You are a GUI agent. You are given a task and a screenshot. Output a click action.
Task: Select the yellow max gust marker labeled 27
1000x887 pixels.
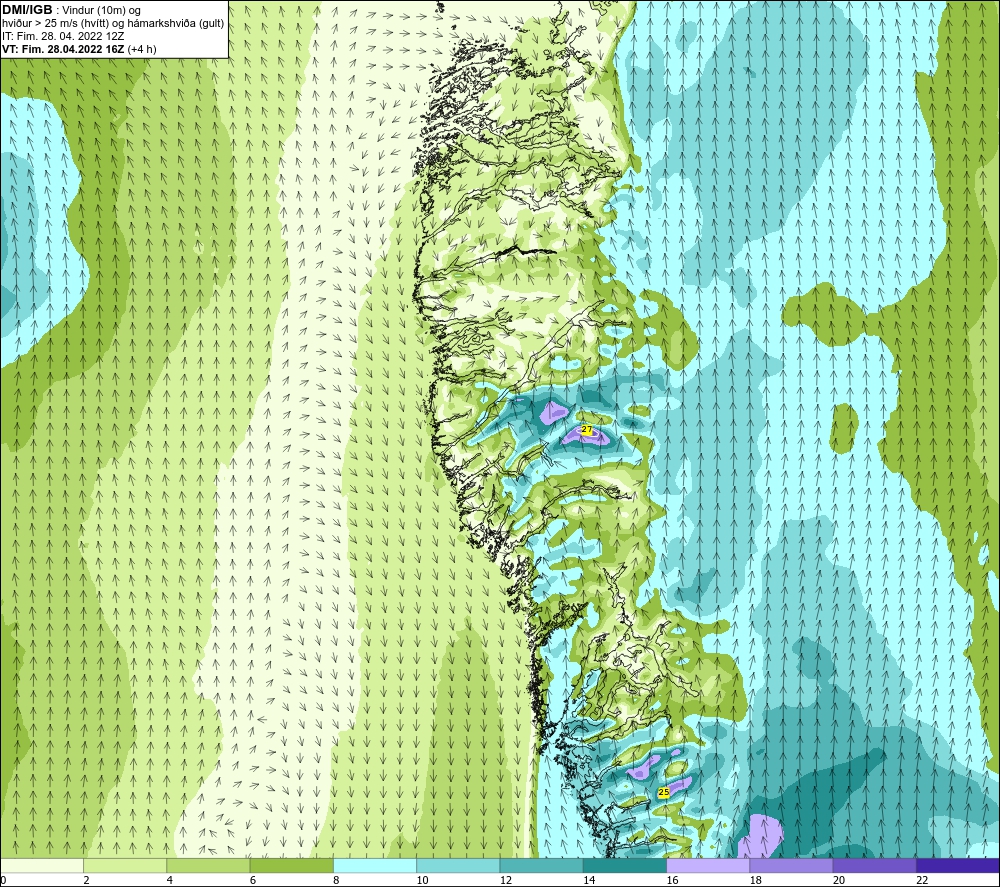(587, 430)
